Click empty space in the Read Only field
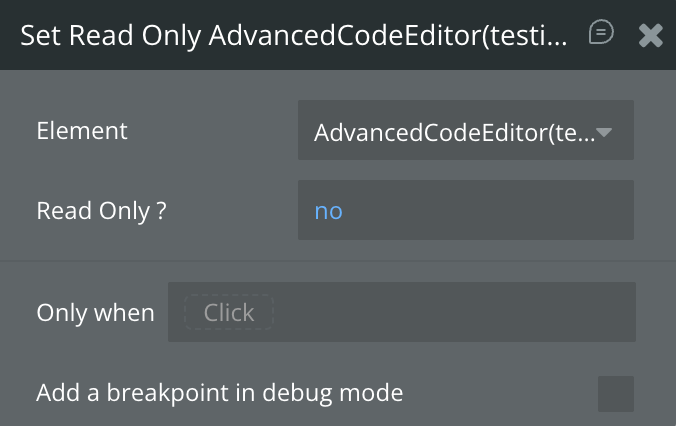The image size is (676, 426). pos(500,211)
